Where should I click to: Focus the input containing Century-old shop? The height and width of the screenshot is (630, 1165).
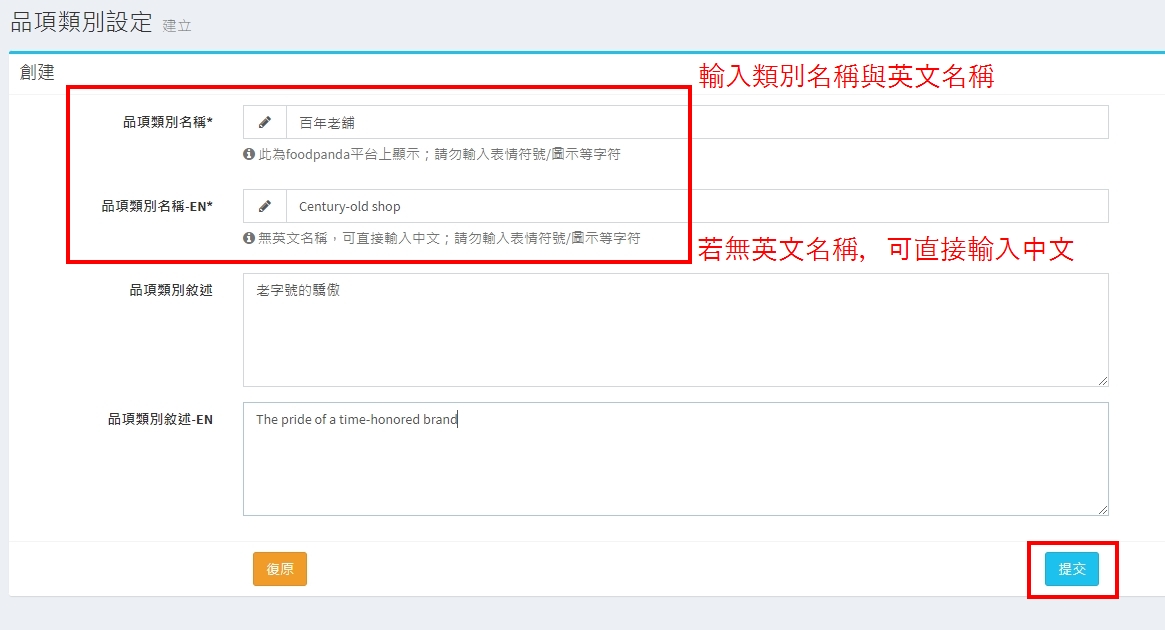[x=696, y=207]
